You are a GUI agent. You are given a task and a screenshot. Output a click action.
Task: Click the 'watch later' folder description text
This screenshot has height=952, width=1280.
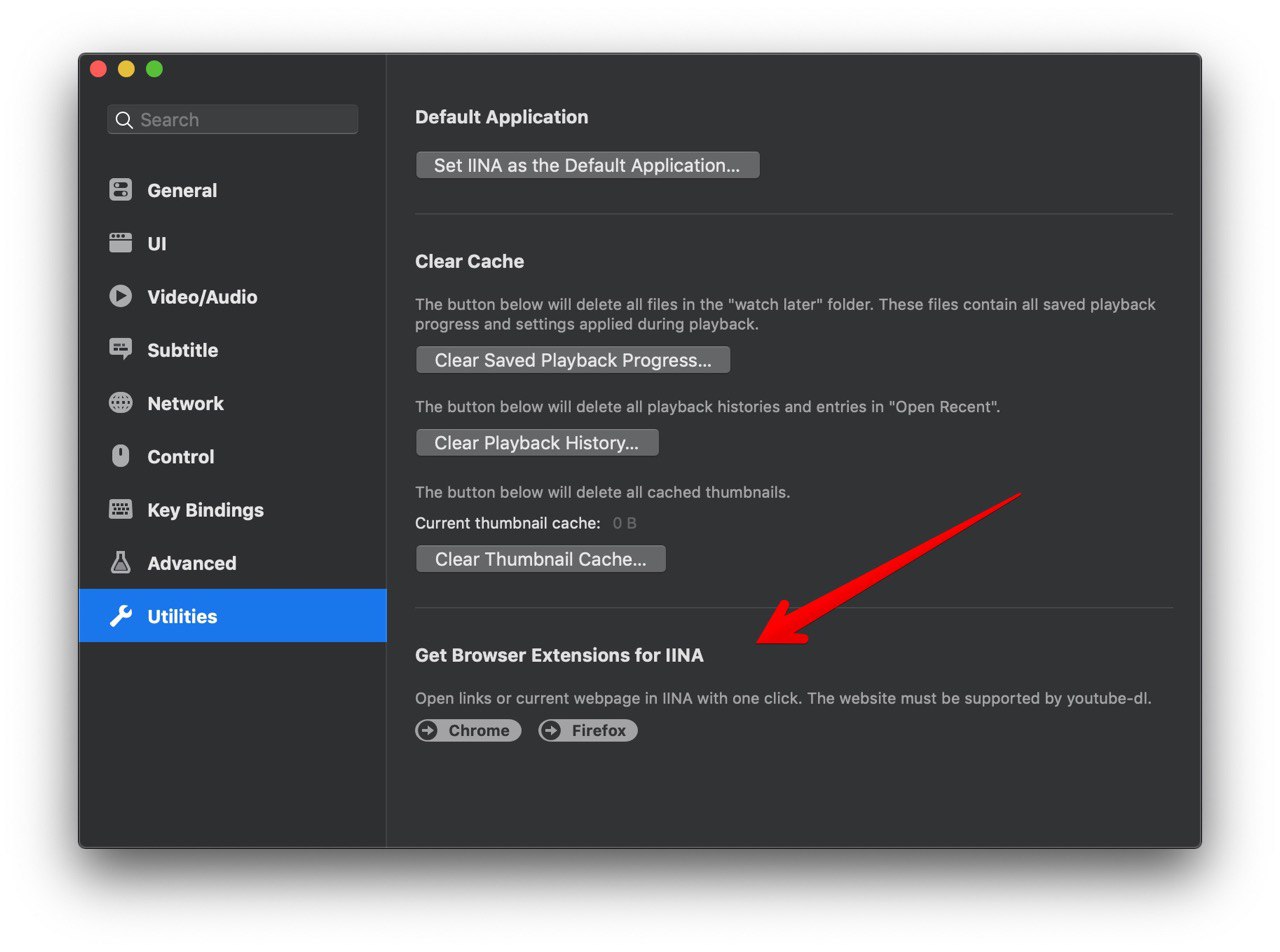(x=785, y=314)
